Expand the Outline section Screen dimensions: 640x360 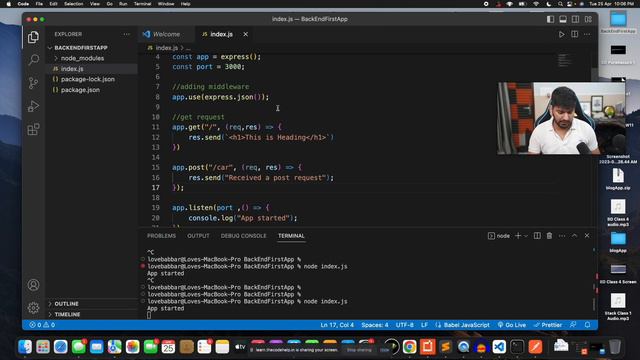click(x=67, y=304)
